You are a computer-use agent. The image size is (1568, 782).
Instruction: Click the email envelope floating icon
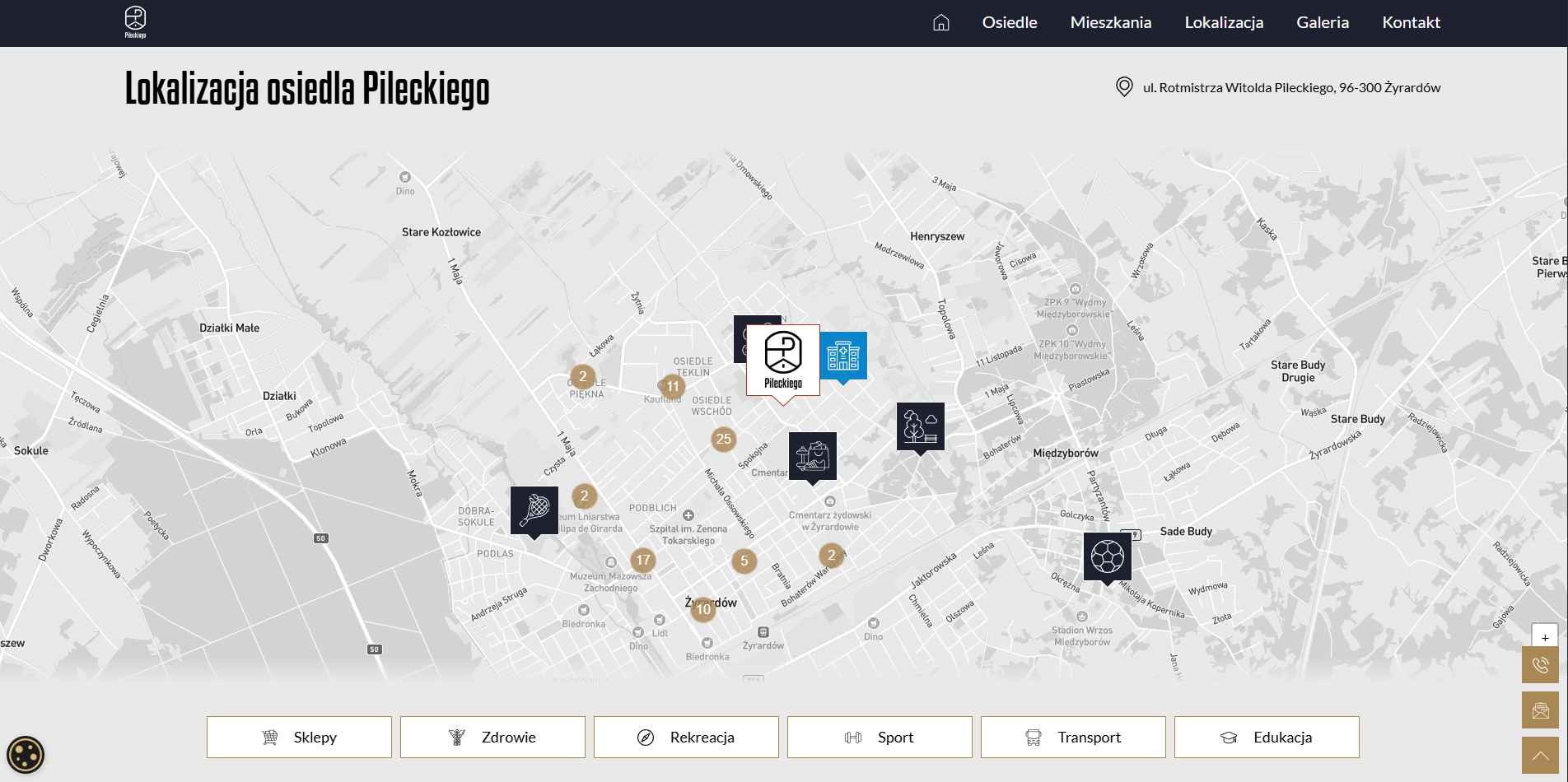[1540, 710]
